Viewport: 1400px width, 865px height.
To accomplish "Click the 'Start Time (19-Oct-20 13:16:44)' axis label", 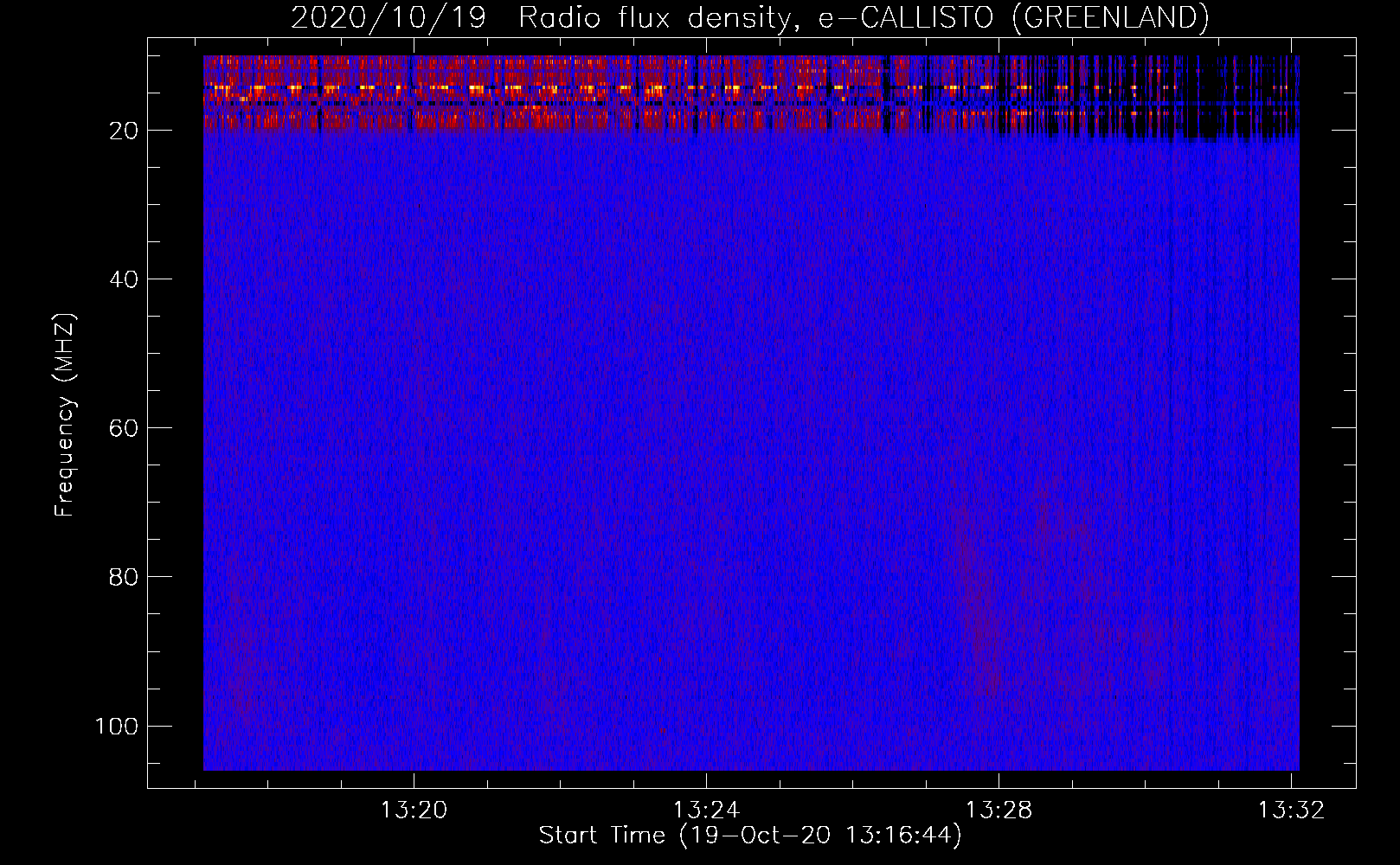I will (x=750, y=836).
